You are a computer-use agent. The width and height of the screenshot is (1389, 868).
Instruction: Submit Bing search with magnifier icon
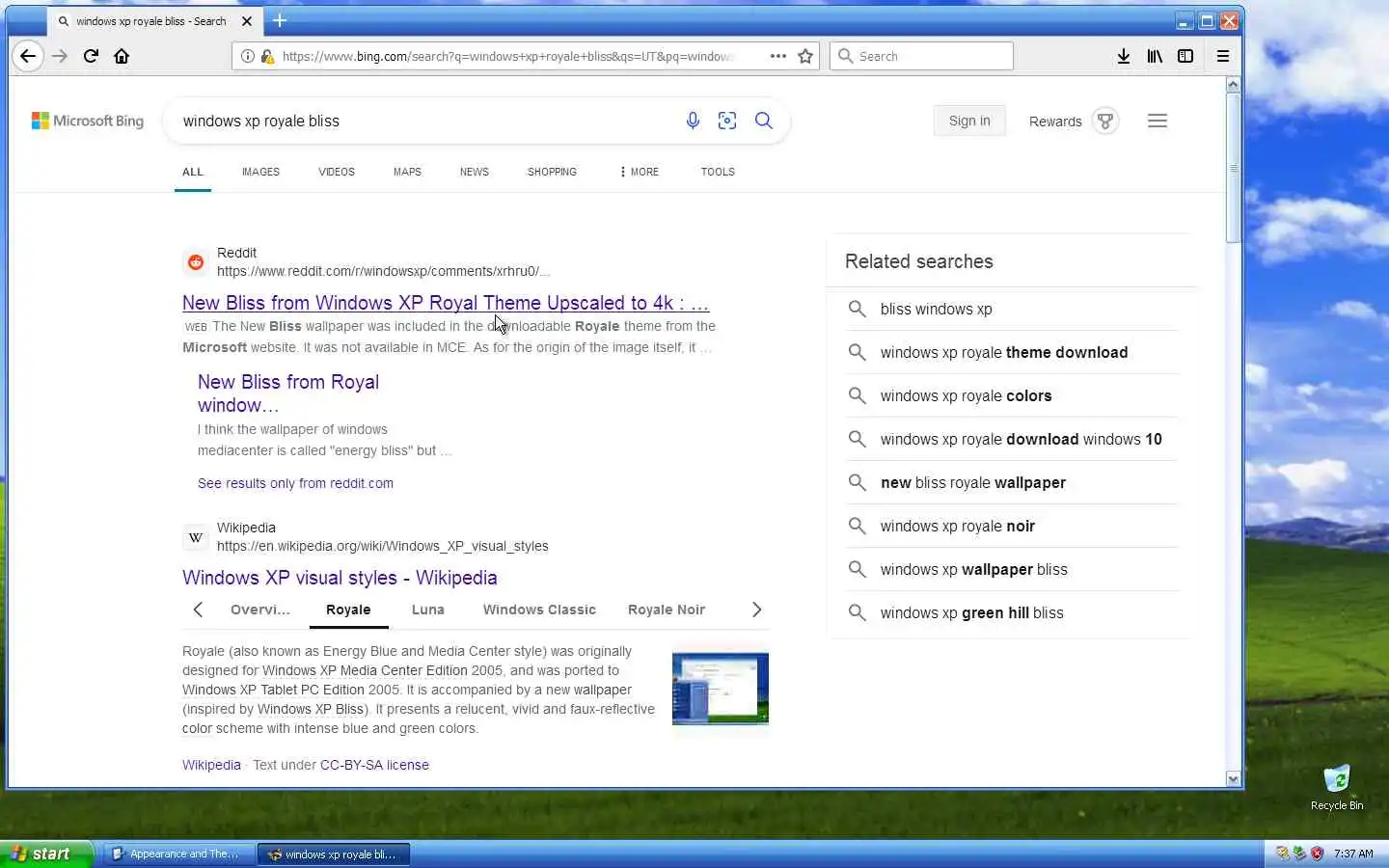click(x=763, y=121)
